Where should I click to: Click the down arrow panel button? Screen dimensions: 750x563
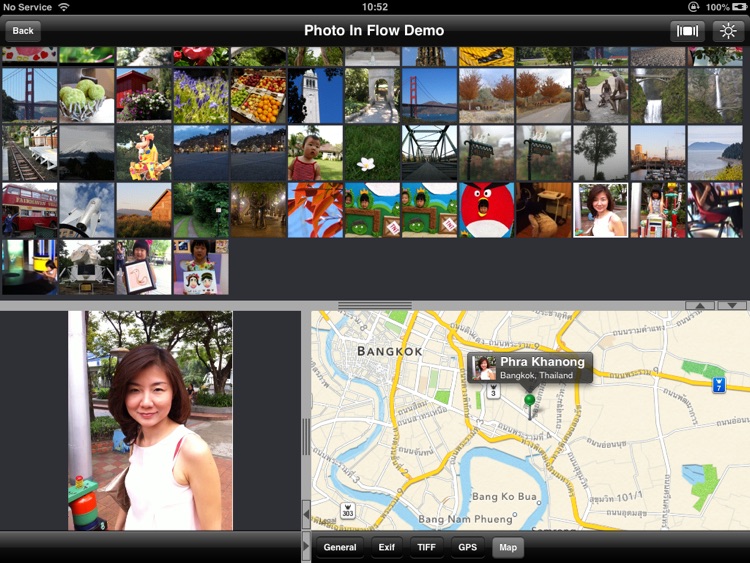point(732,305)
